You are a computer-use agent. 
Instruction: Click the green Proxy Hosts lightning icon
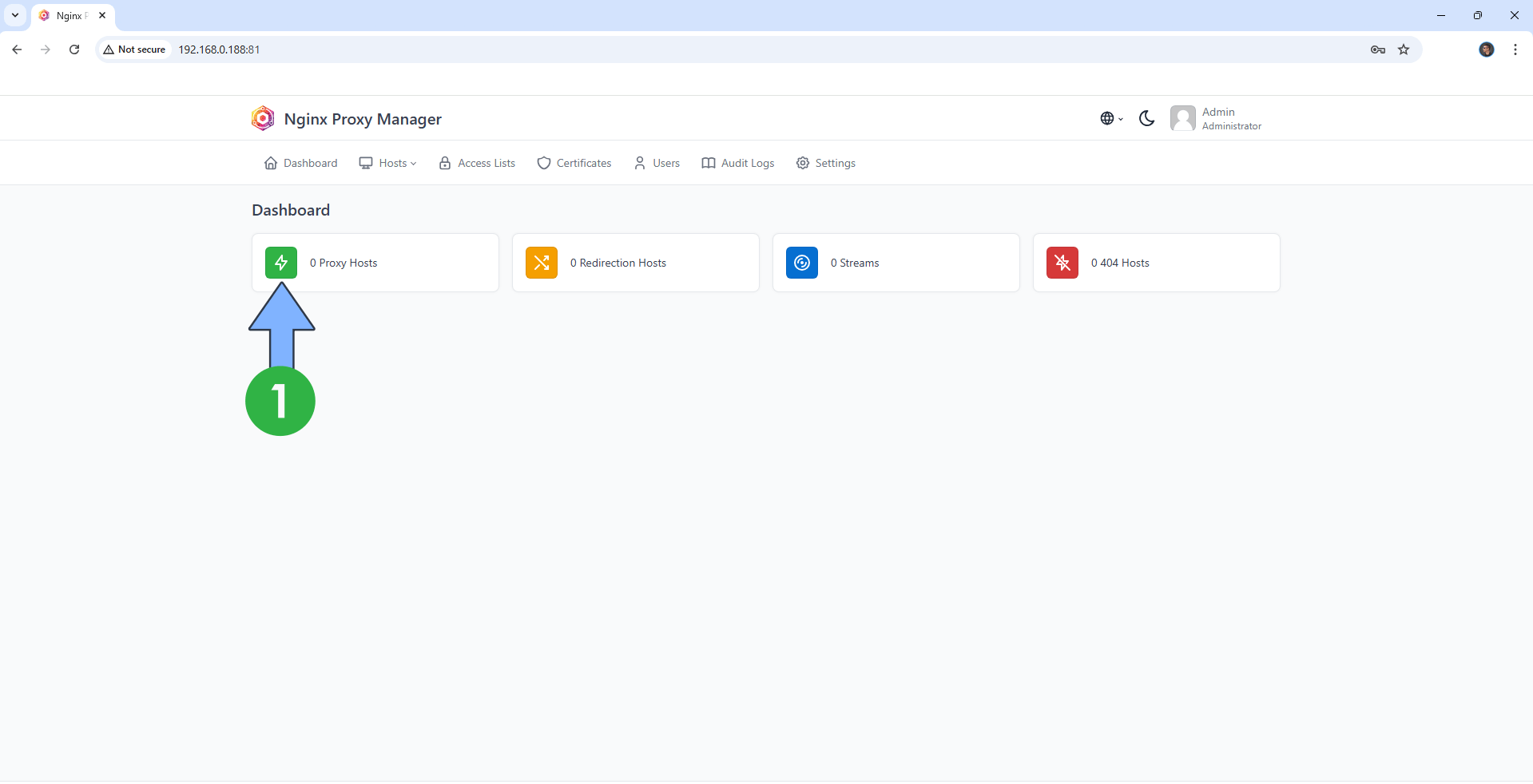(280, 262)
